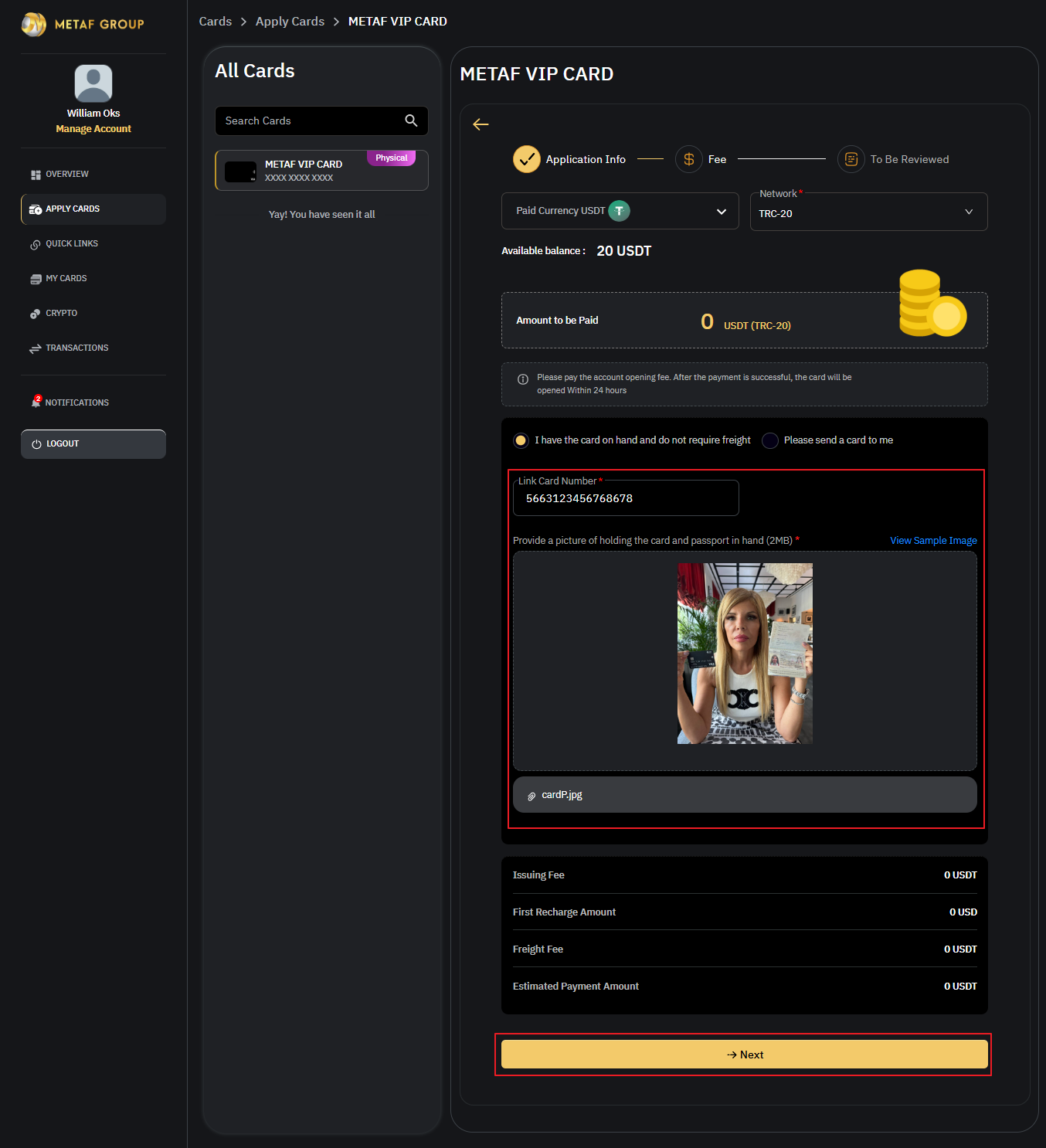Click the Fee dollar step icon
The height and width of the screenshot is (1148, 1046).
(689, 159)
